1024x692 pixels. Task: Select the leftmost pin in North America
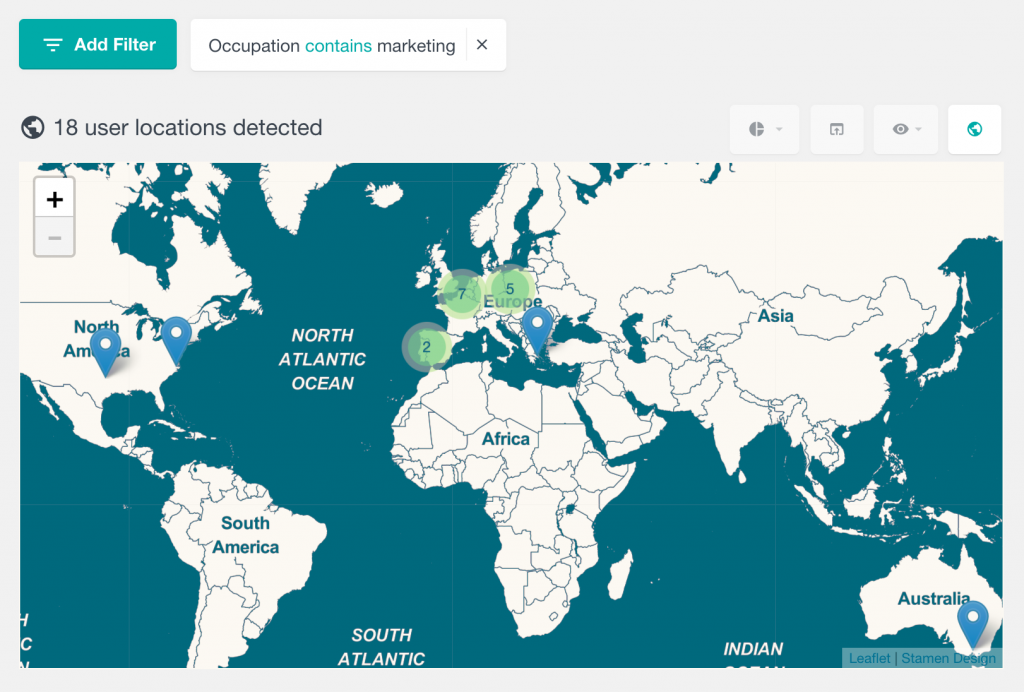pos(107,345)
